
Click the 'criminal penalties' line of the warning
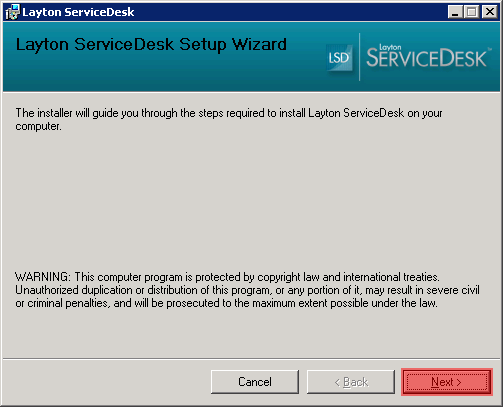pyautogui.click(x=226, y=303)
